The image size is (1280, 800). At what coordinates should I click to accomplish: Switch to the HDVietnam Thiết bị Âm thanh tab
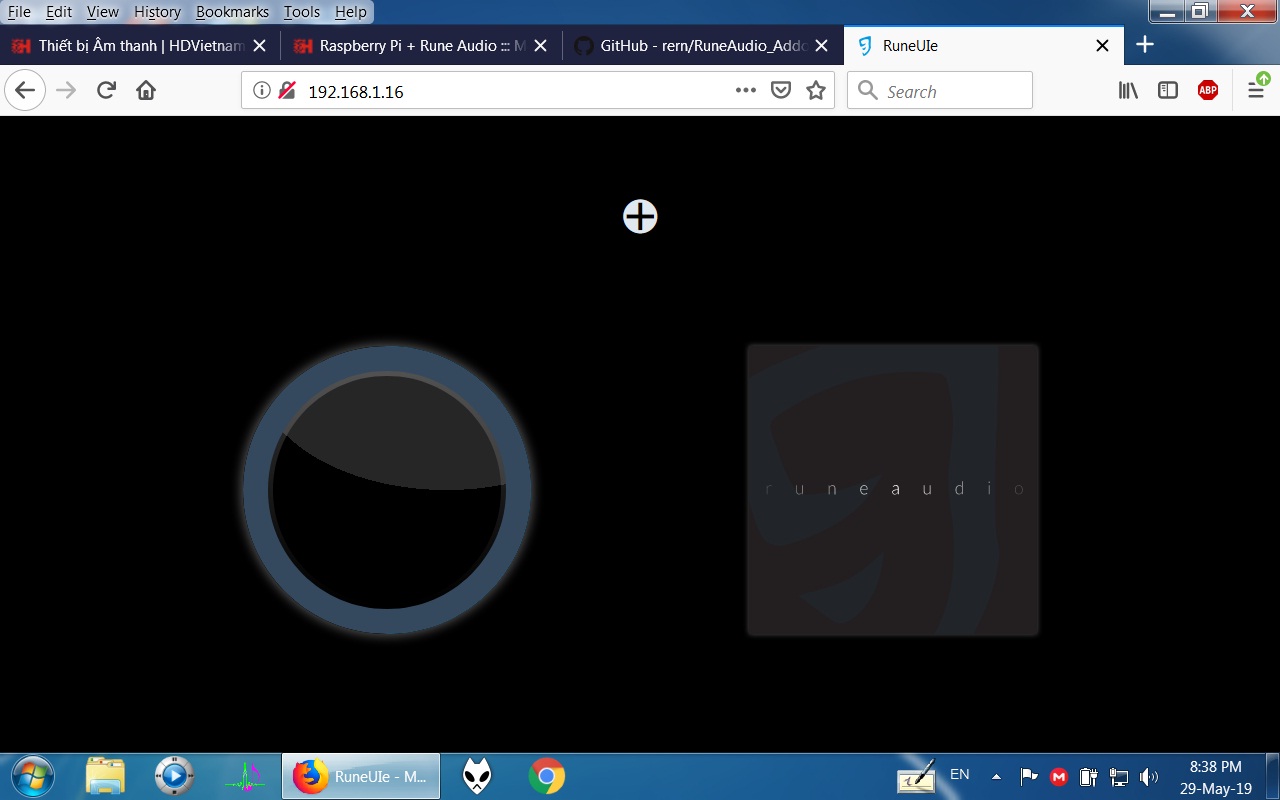tap(140, 46)
